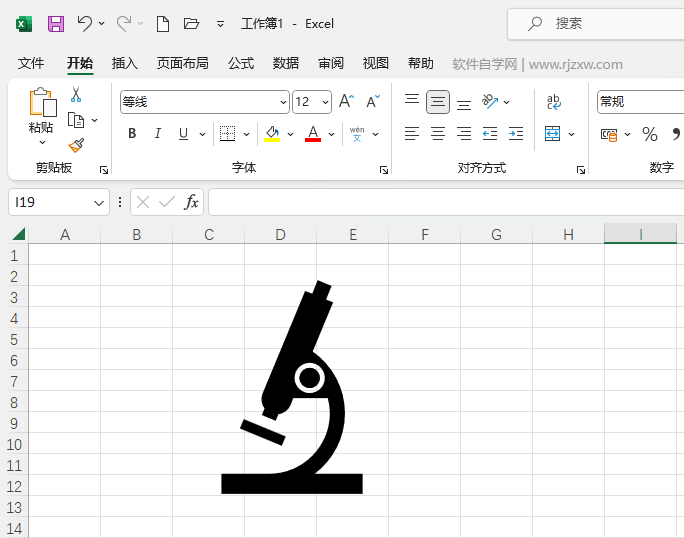The image size is (684, 538).
Task: Toggle Bold formatting
Action: 132,134
